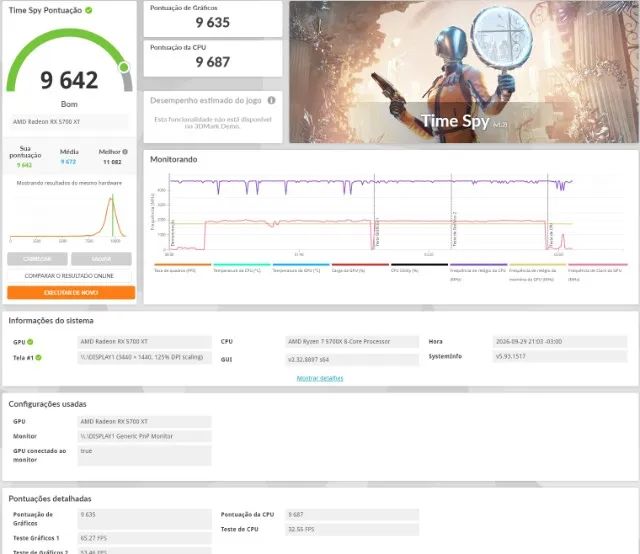Click the Mostrando resultados do mesmo hardware text
The image size is (640, 554).
69,183
